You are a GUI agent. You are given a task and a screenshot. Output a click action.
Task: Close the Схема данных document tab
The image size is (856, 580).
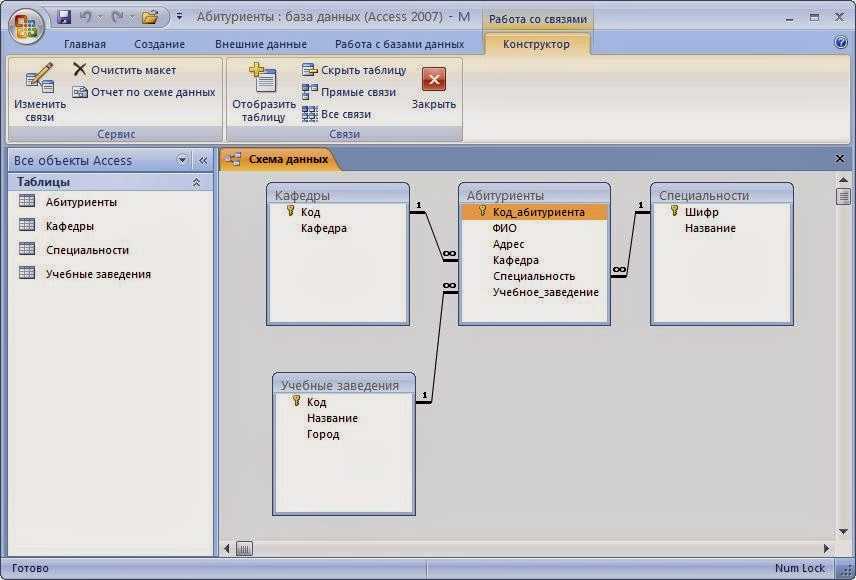point(840,159)
